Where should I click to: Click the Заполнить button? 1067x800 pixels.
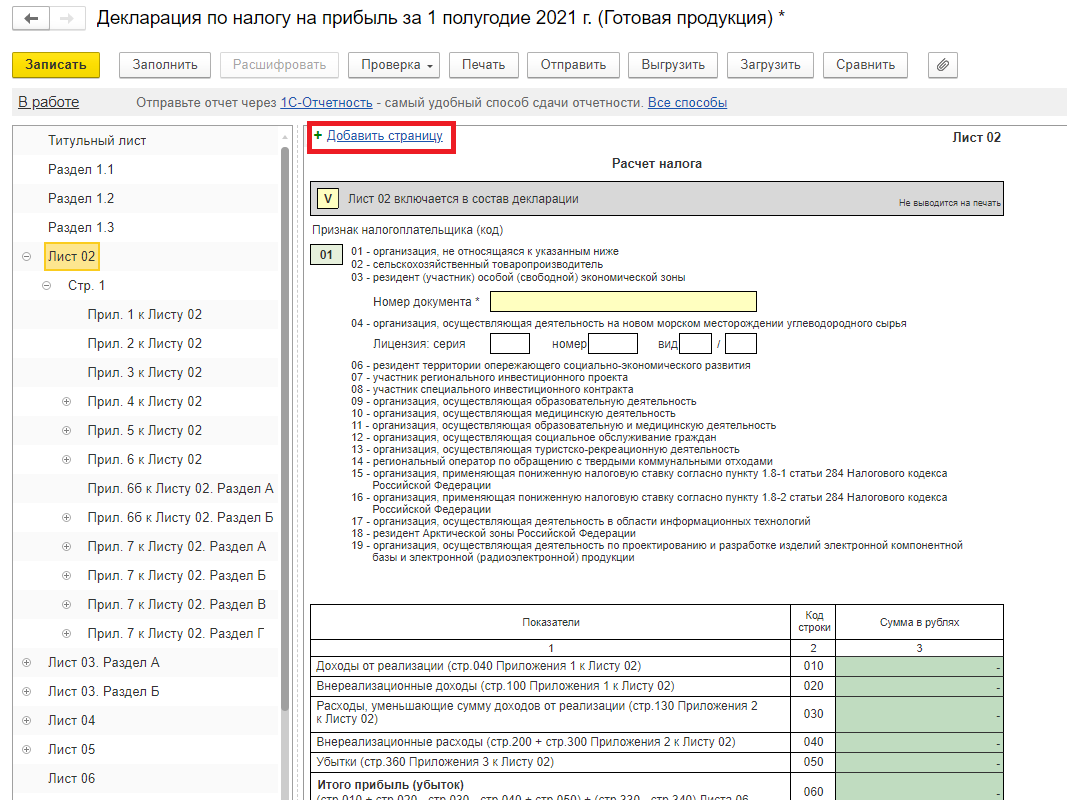tap(165, 65)
